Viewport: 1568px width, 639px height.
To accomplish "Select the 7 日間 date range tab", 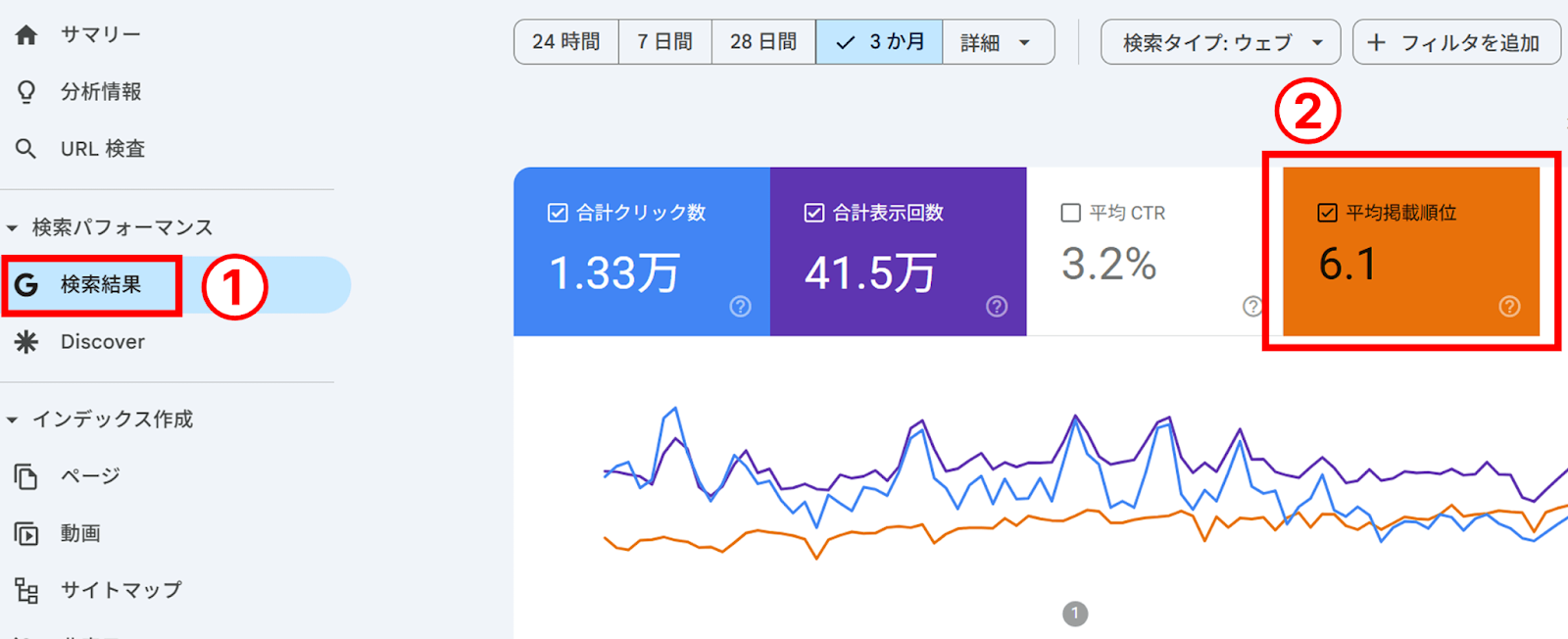I will click(664, 42).
